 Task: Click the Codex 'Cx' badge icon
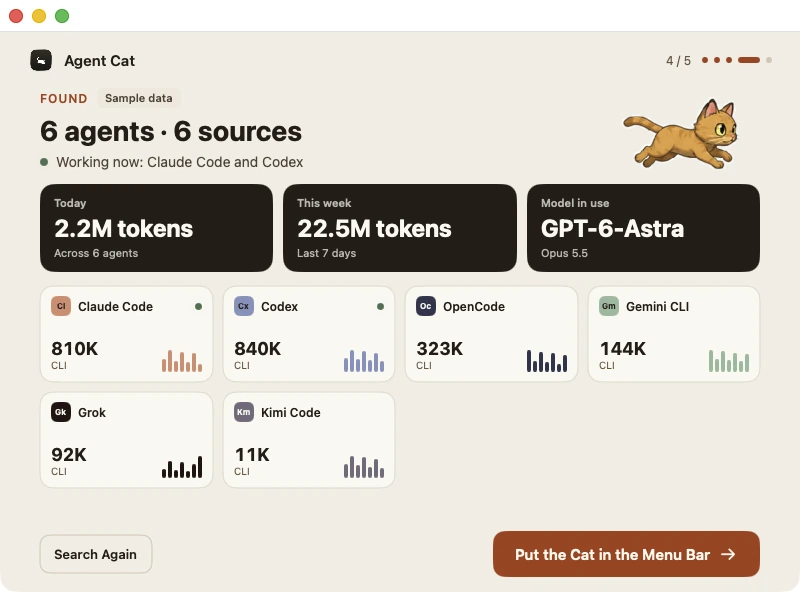tap(243, 306)
